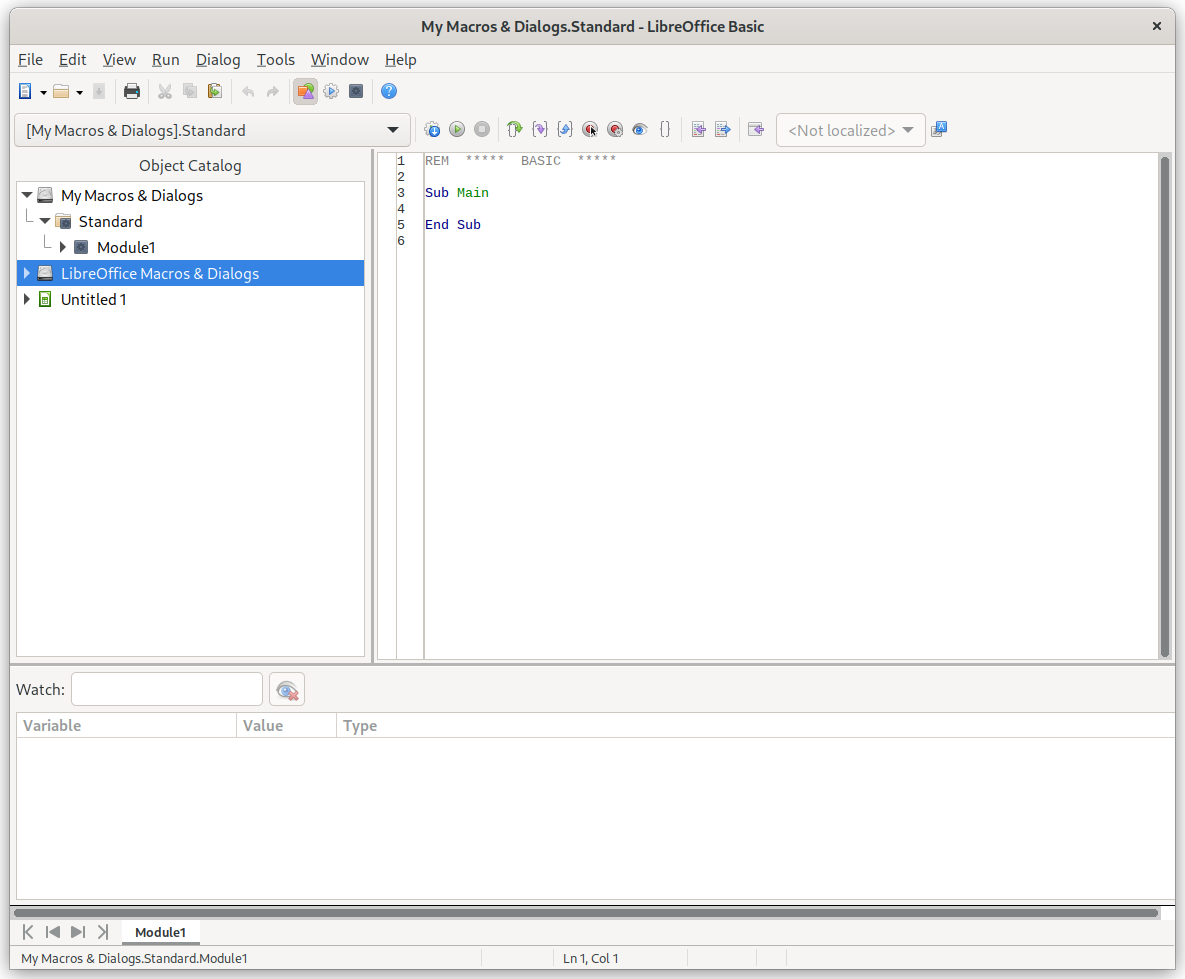Image resolution: width=1185 pixels, height=979 pixels.
Task: Open the Help menu
Action: pos(401,60)
